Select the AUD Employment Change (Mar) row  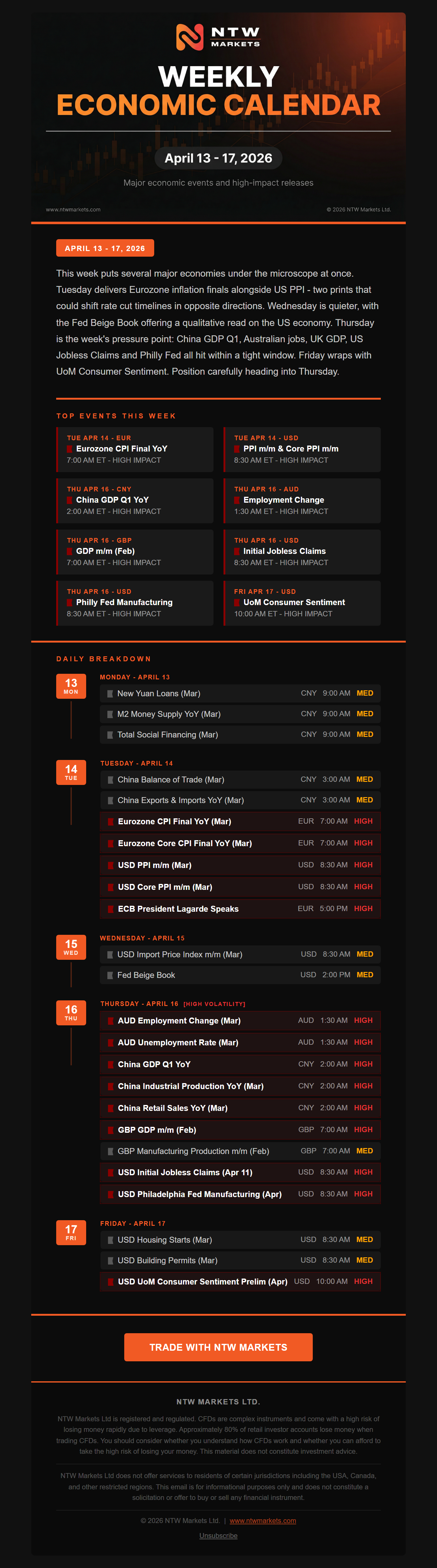240,1021
